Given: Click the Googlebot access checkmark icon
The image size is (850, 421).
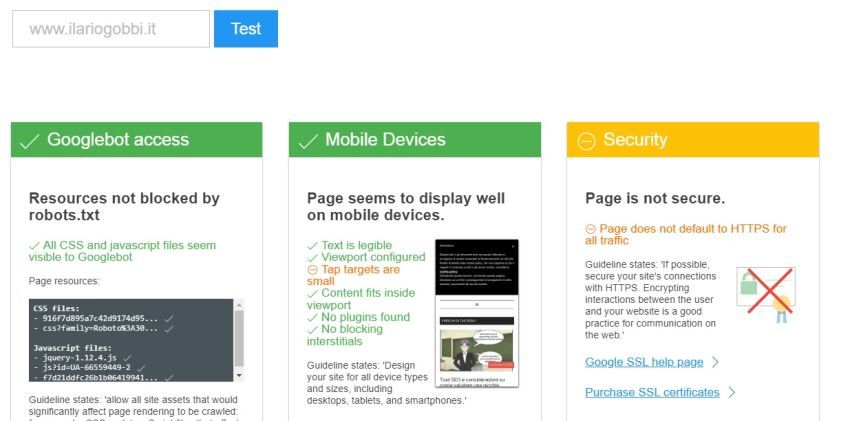Looking at the screenshot, I should [29, 141].
